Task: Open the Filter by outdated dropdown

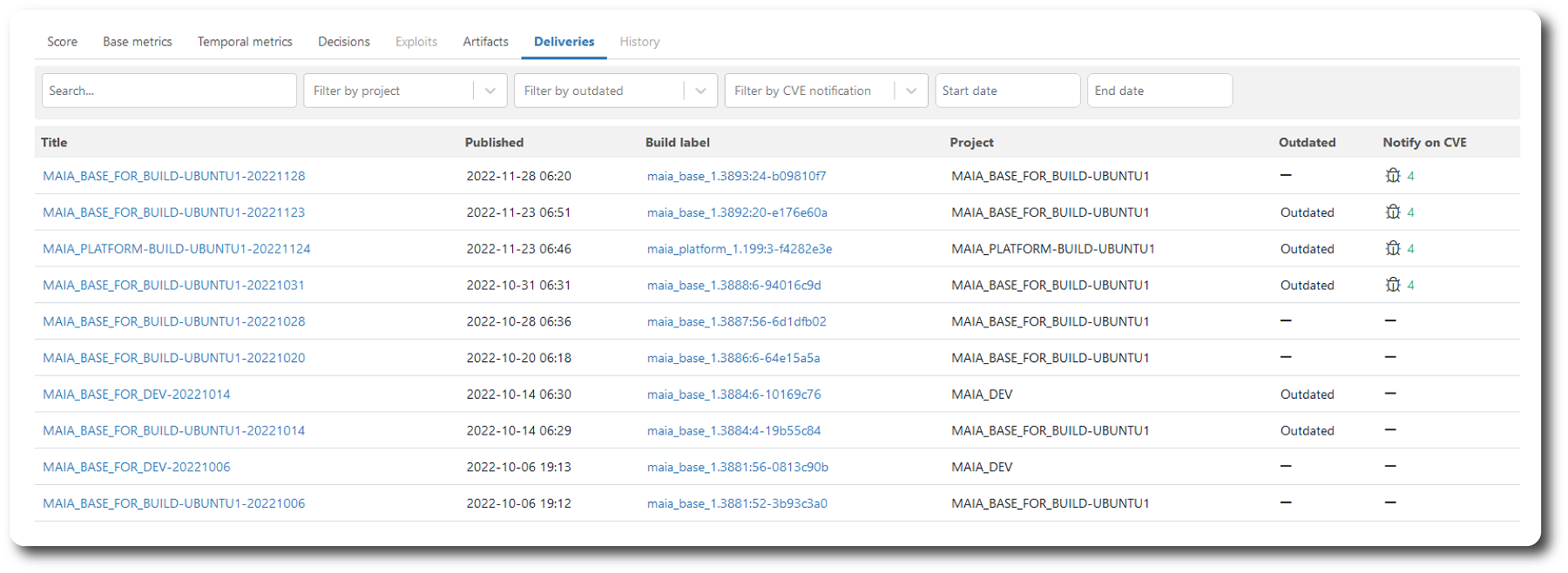Action: (700, 91)
